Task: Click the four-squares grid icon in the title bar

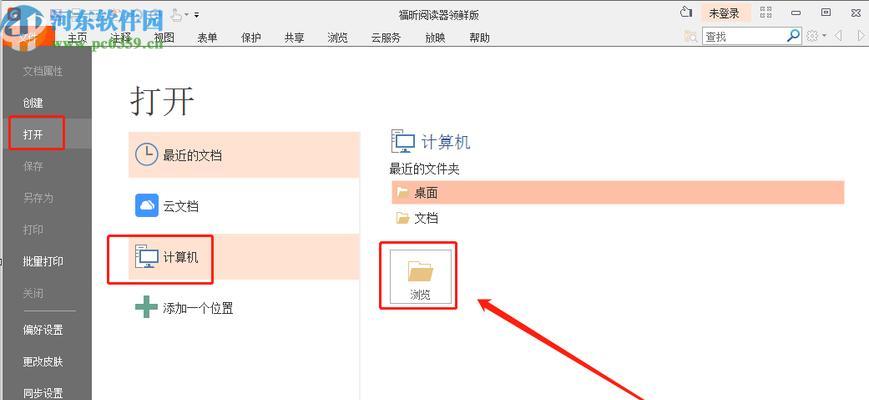Action: click(766, 12)
